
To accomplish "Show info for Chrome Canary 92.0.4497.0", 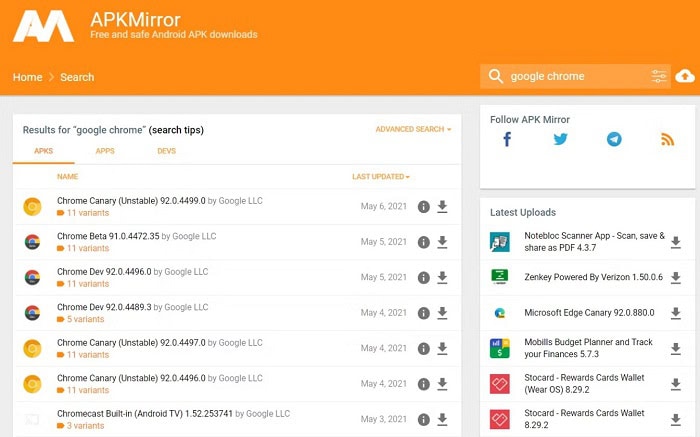I will tap(423, 348).
